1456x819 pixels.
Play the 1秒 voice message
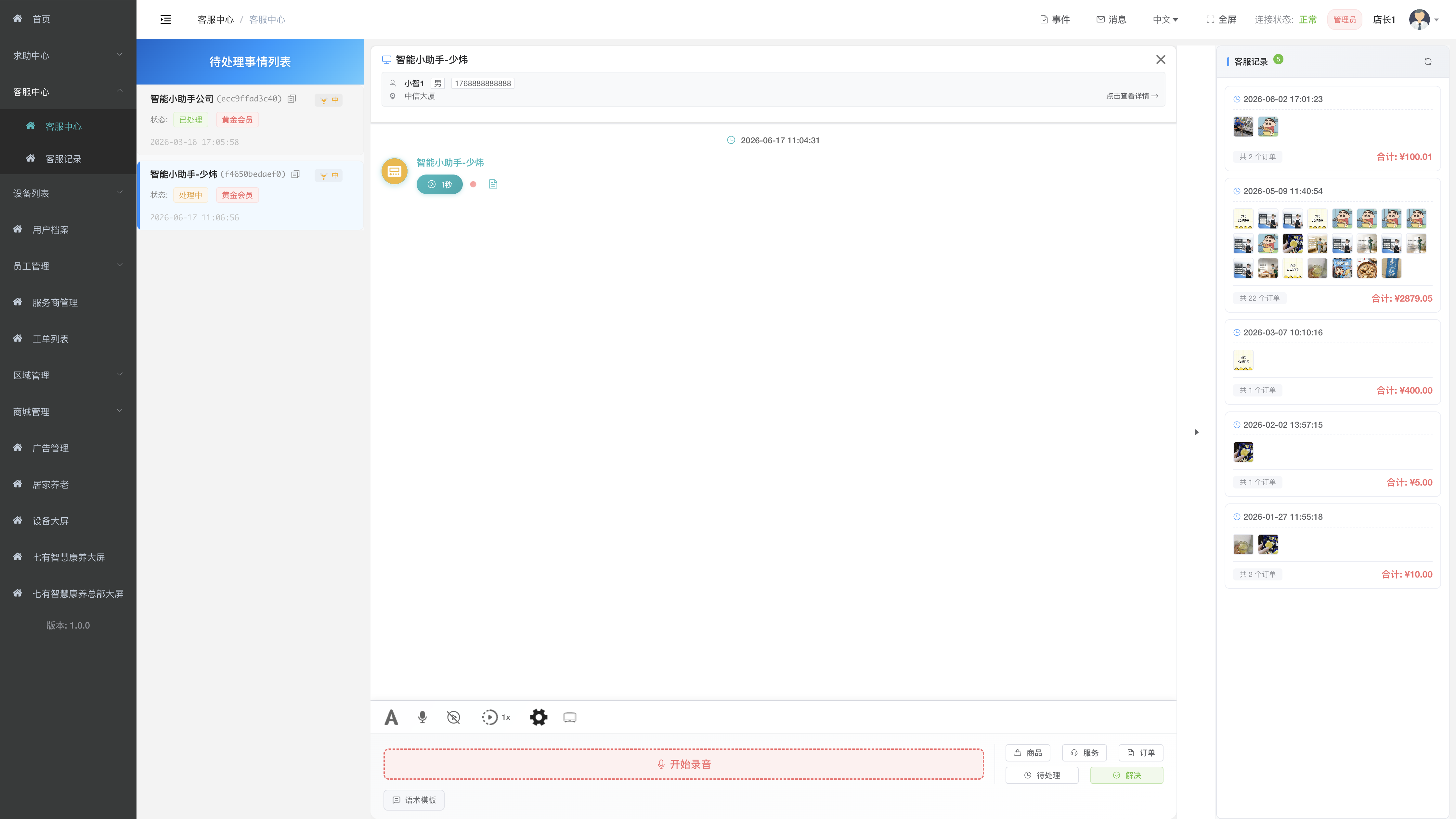pyautogui.click(x=439, y=184)
